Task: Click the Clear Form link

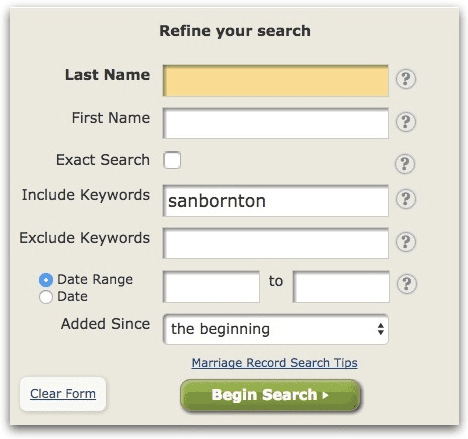Action: click(63, 394)
